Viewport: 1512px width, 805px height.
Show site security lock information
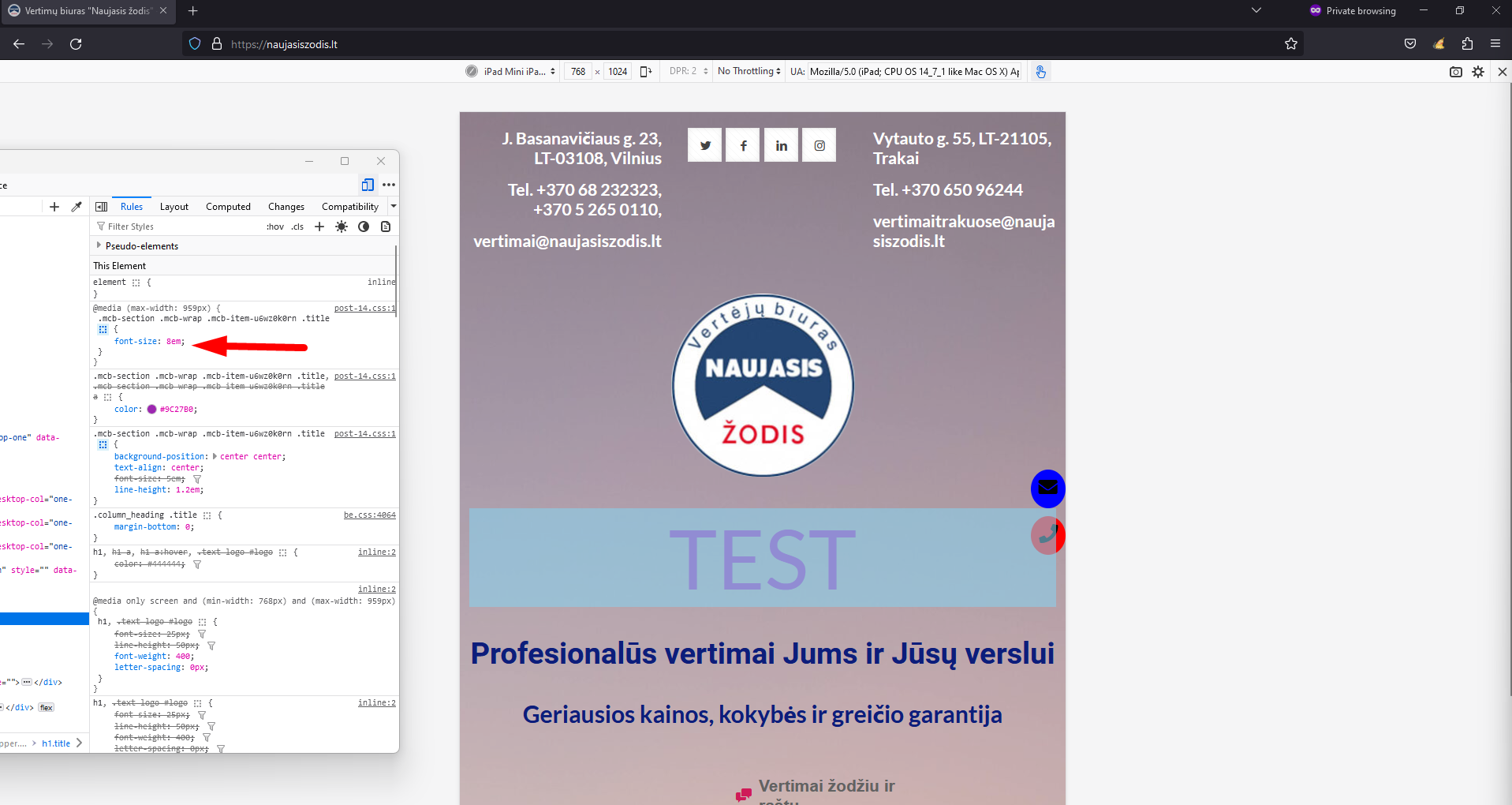click(x=217, y=44)
